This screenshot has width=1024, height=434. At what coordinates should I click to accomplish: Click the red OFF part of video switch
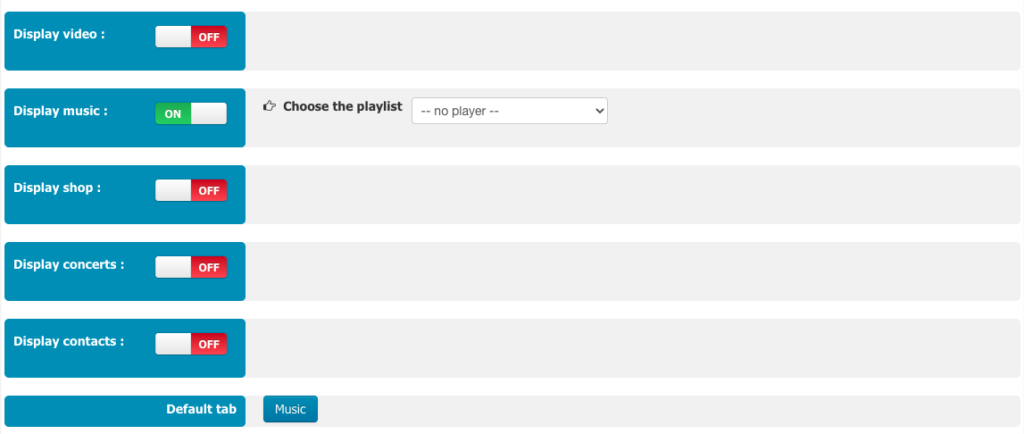[x=209, y=37]
